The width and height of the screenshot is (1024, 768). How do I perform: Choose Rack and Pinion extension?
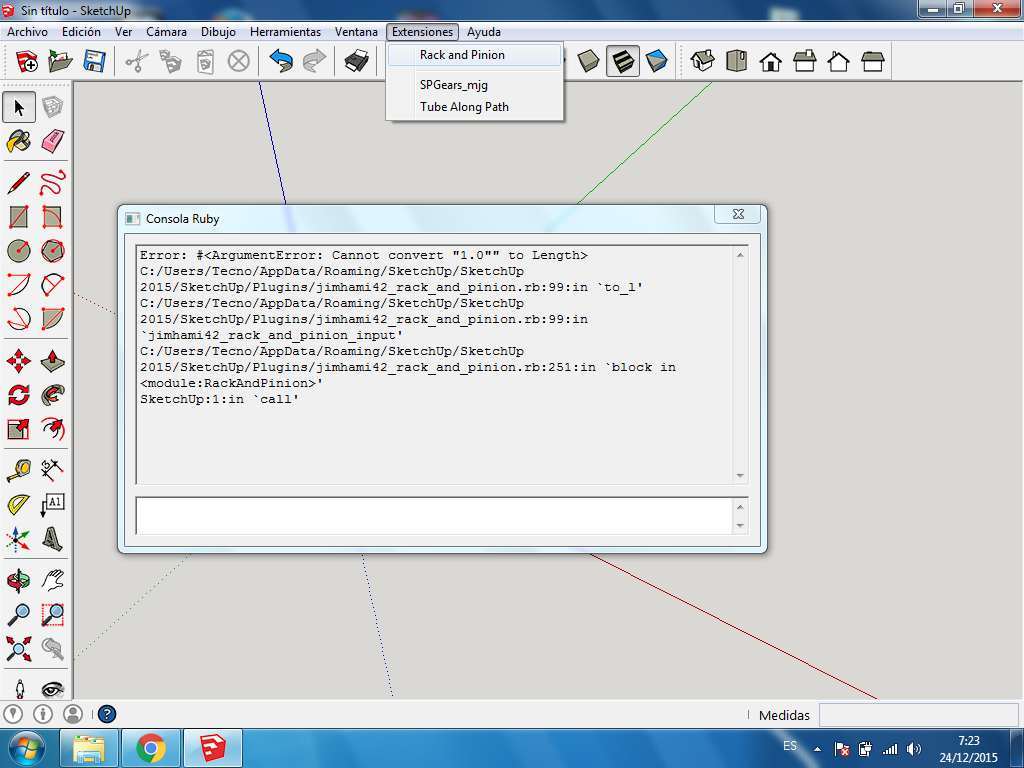pos(475,55)
